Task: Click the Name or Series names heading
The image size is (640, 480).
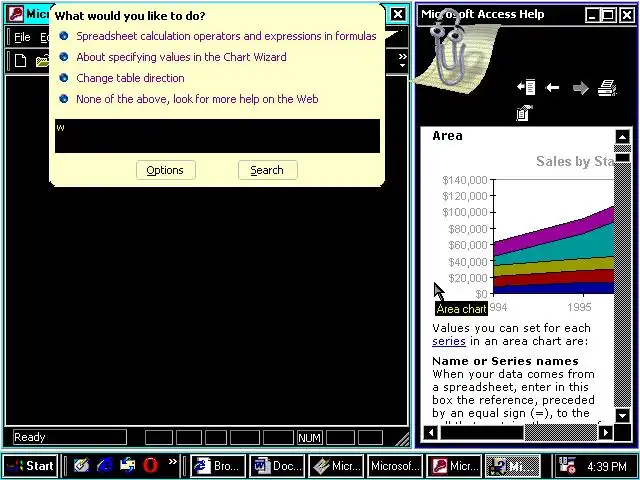Action: click(505, 361)
